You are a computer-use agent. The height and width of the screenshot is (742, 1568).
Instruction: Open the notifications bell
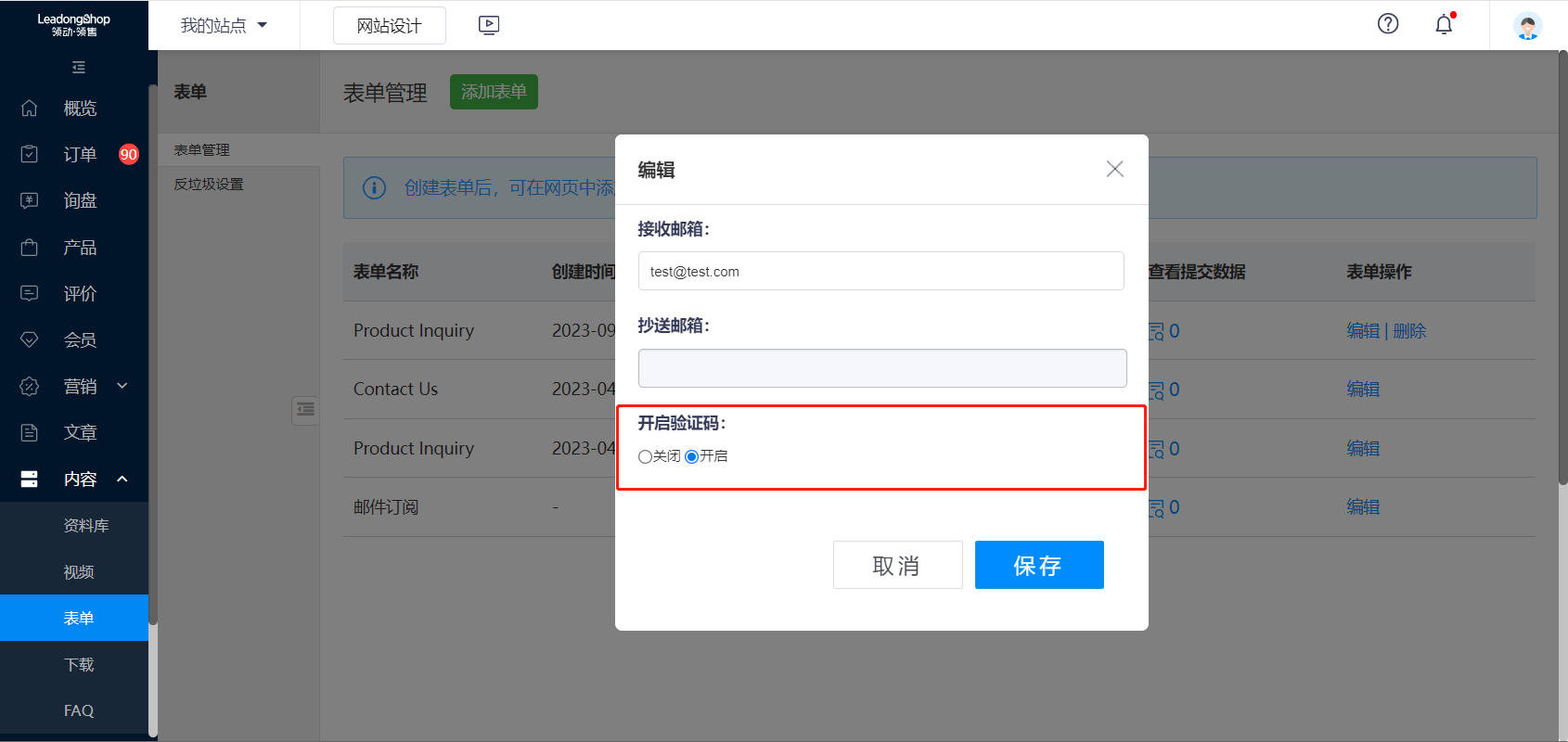click(x=1444, y=25)
